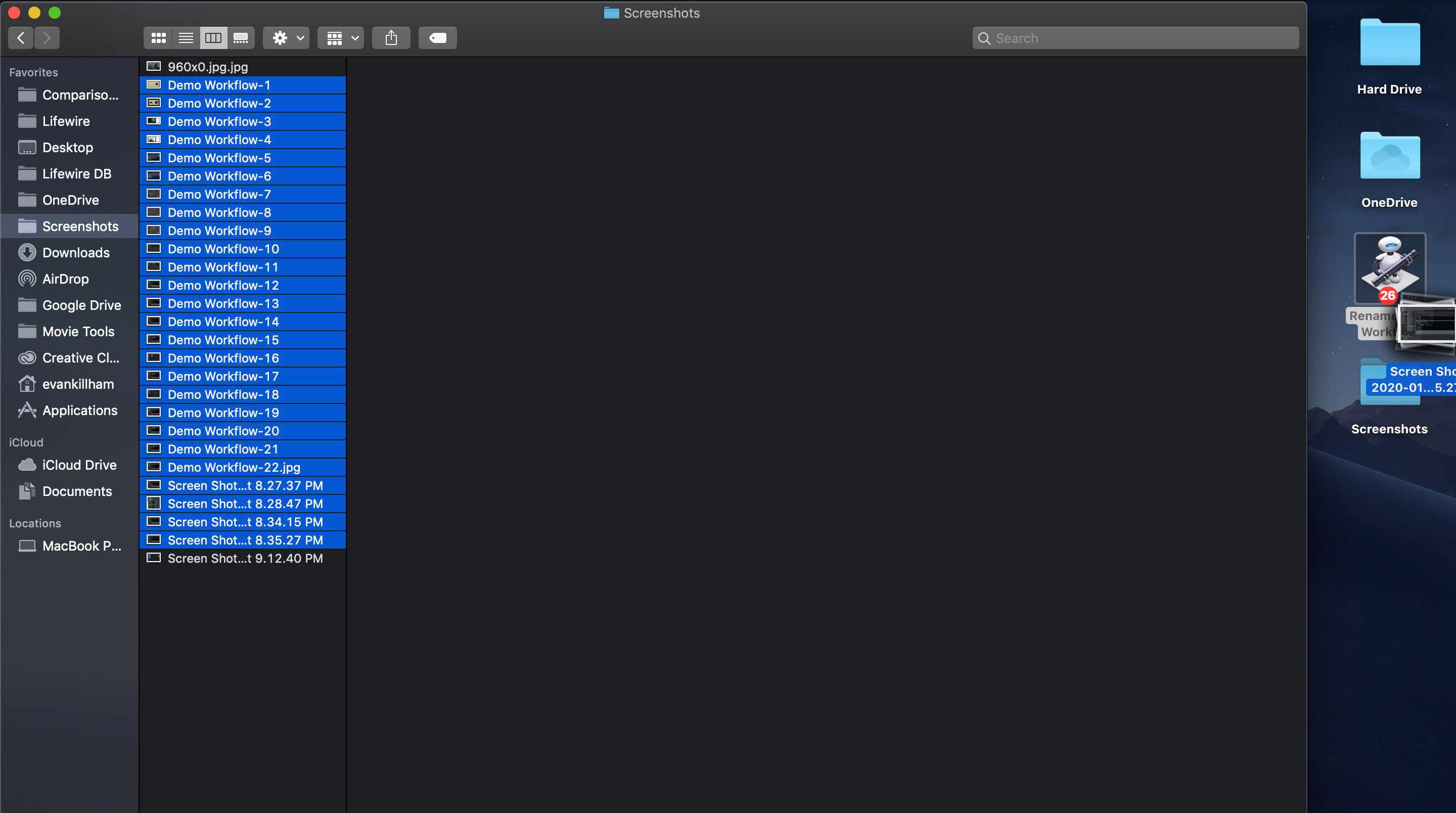
Task: Select the Cover Flow view icon
Action: [240, 38]
